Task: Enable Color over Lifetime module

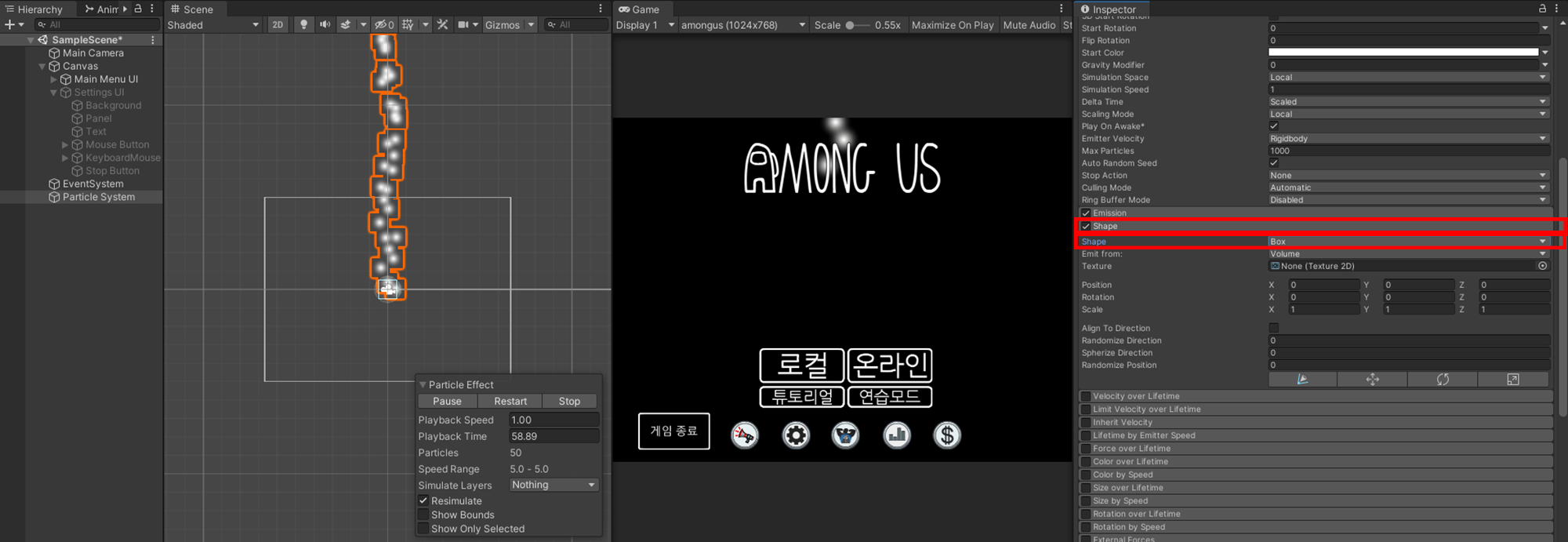Action: coord(1086,462)
